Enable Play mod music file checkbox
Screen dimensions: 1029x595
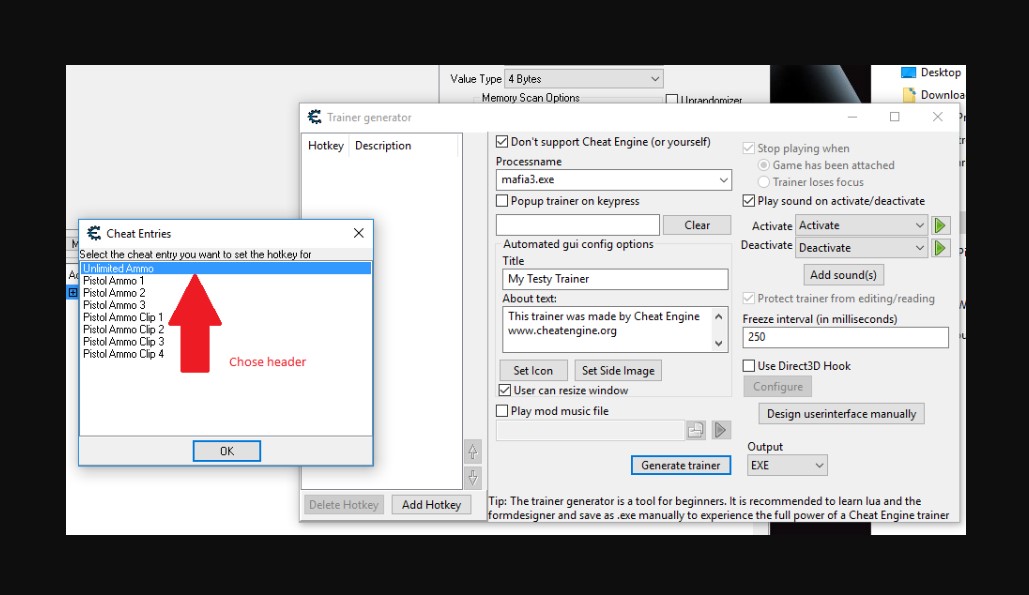click(502, 411)
